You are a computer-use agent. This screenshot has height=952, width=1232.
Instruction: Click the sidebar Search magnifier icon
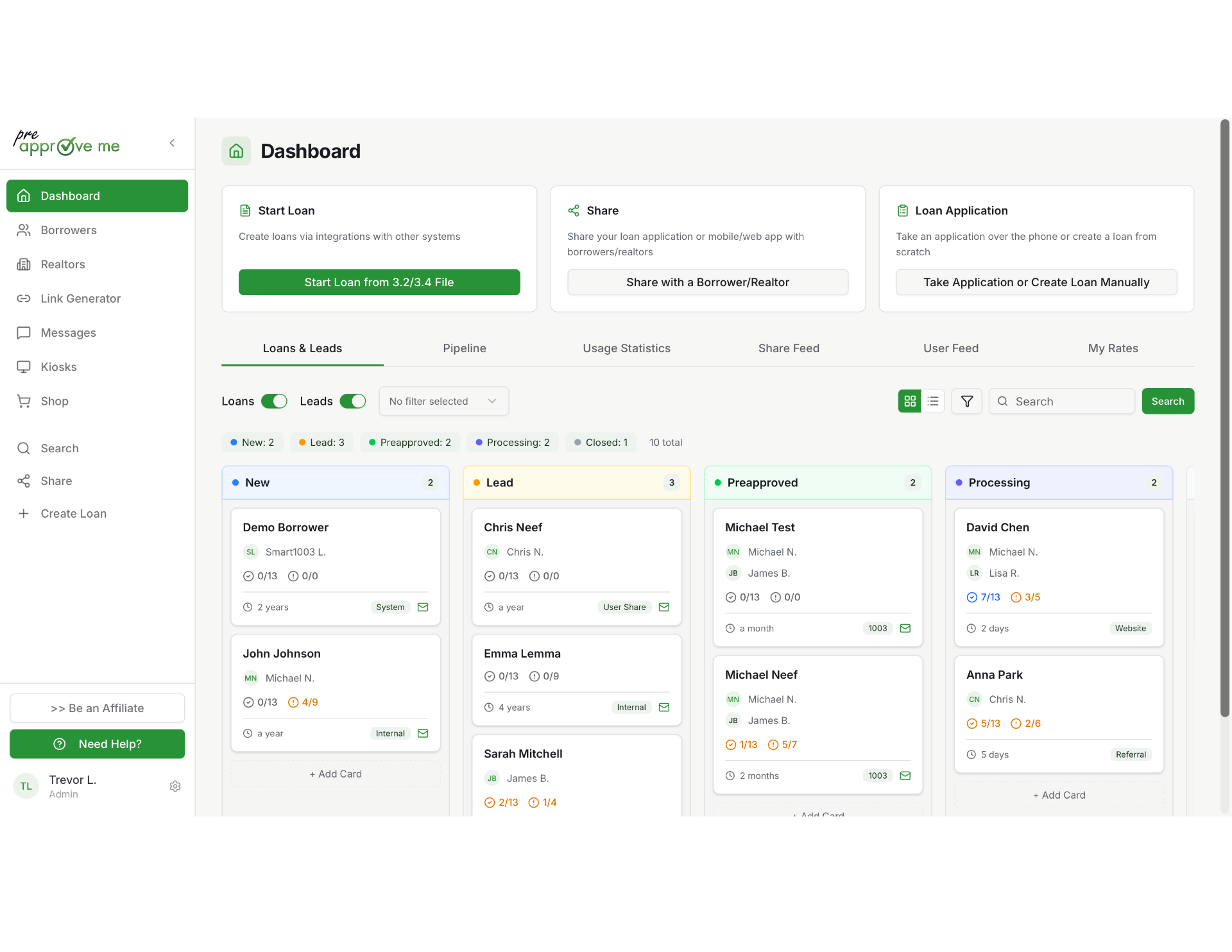click(x=24, y=448)
